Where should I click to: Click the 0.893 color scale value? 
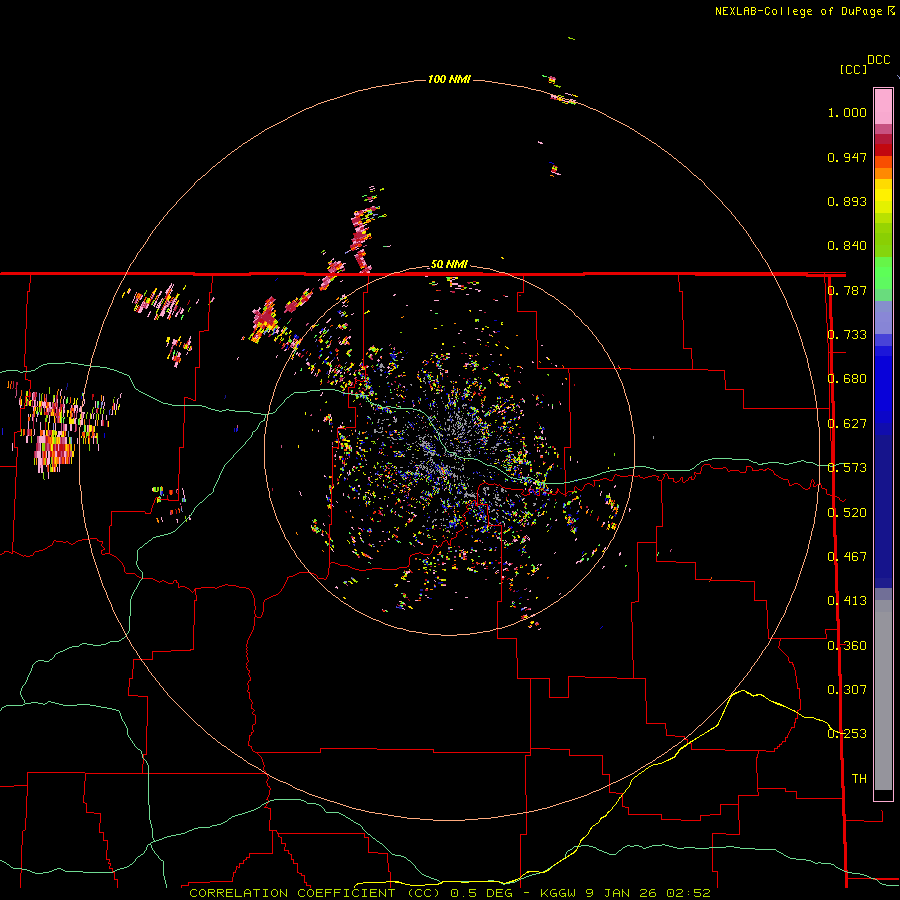click(847, 201)
